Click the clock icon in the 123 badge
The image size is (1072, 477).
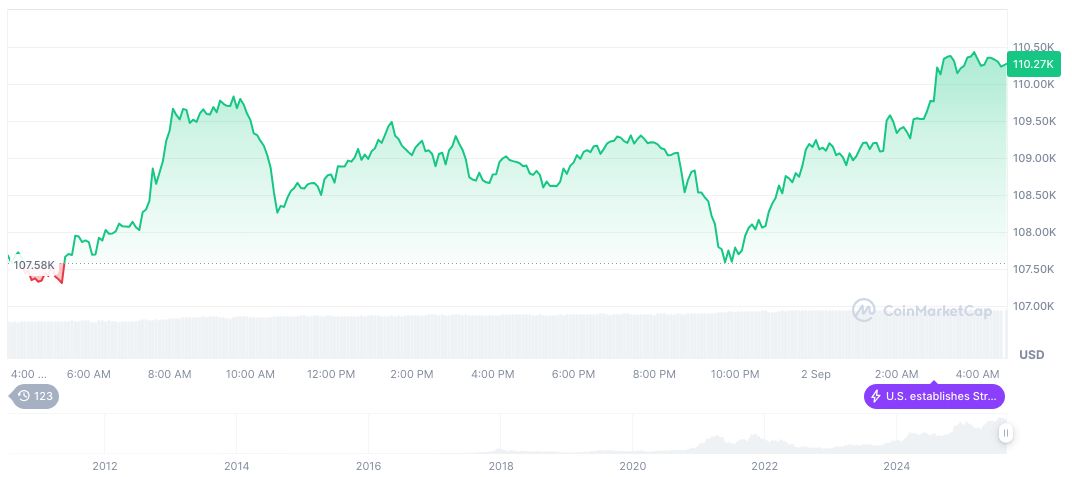coord(24,396)
